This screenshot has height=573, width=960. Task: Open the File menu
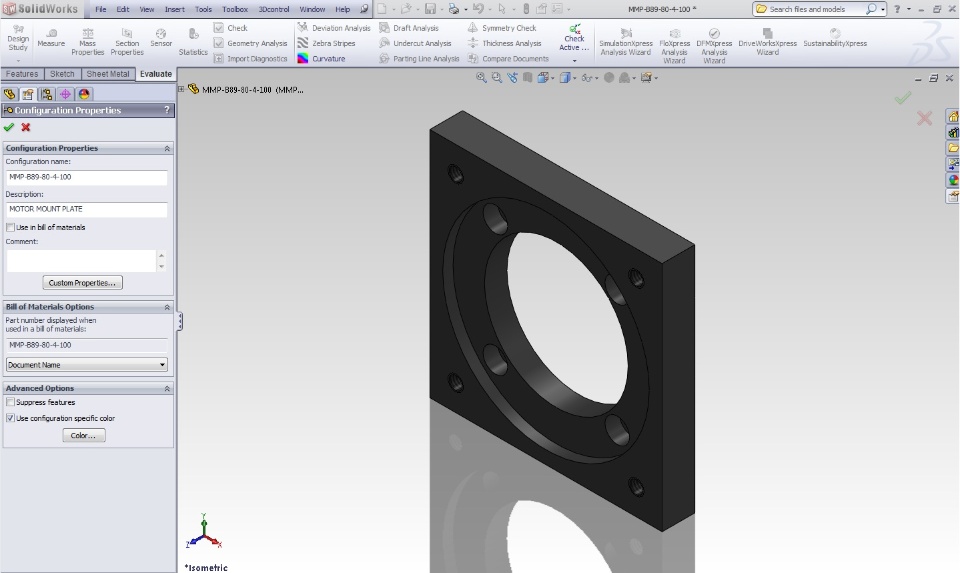coord(100,9)
